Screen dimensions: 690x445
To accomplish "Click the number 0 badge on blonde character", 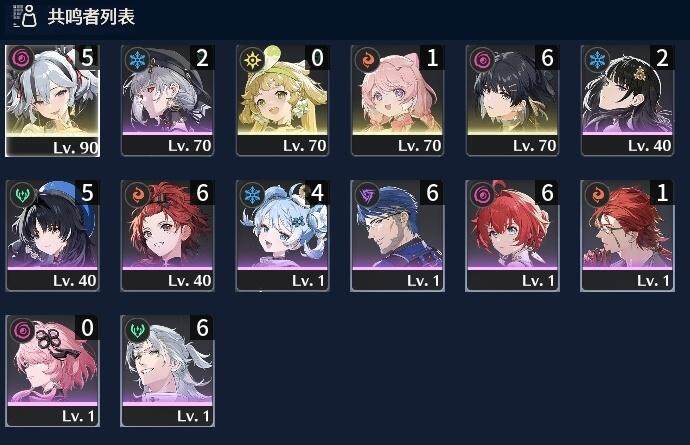I will click(x=317, y=57).
